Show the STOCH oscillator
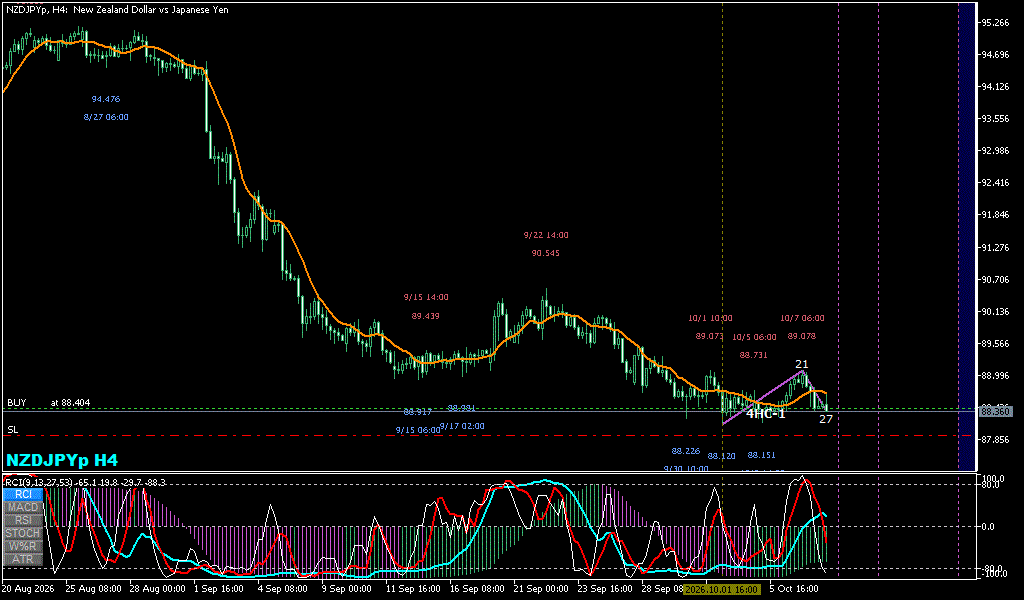Screen dimensions: 1024x600 [x=24, y=533]
